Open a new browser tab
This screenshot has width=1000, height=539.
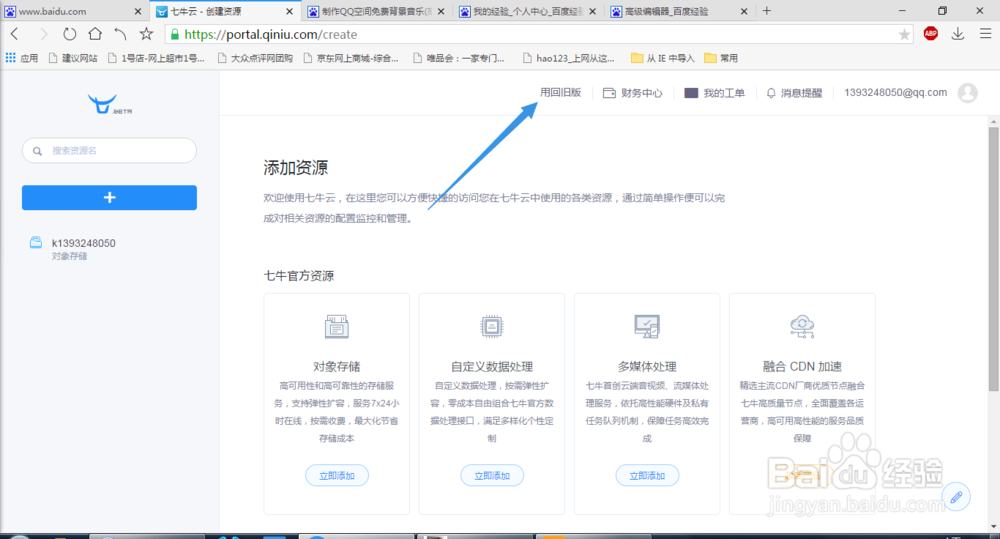click(x=767, y=11)
